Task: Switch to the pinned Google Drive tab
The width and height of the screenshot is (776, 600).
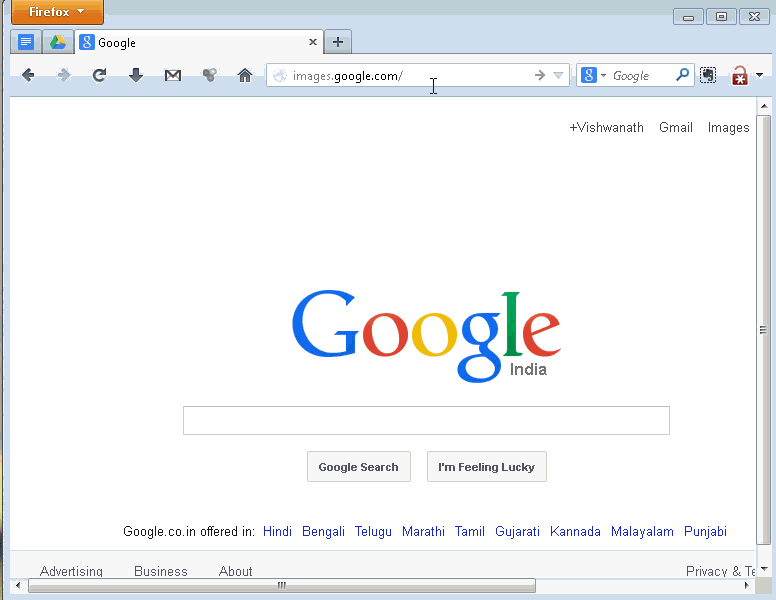Action: (58, 42)
